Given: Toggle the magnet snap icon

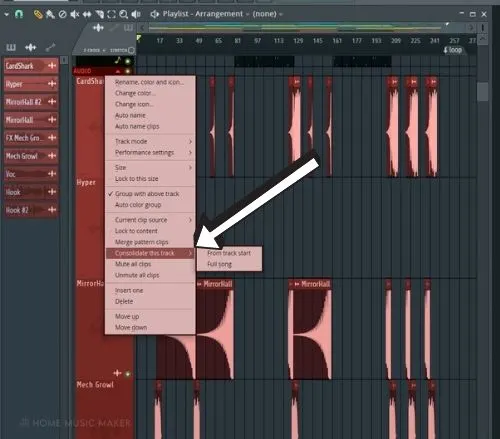Looking at the screenshot, I should click(19, 14).
